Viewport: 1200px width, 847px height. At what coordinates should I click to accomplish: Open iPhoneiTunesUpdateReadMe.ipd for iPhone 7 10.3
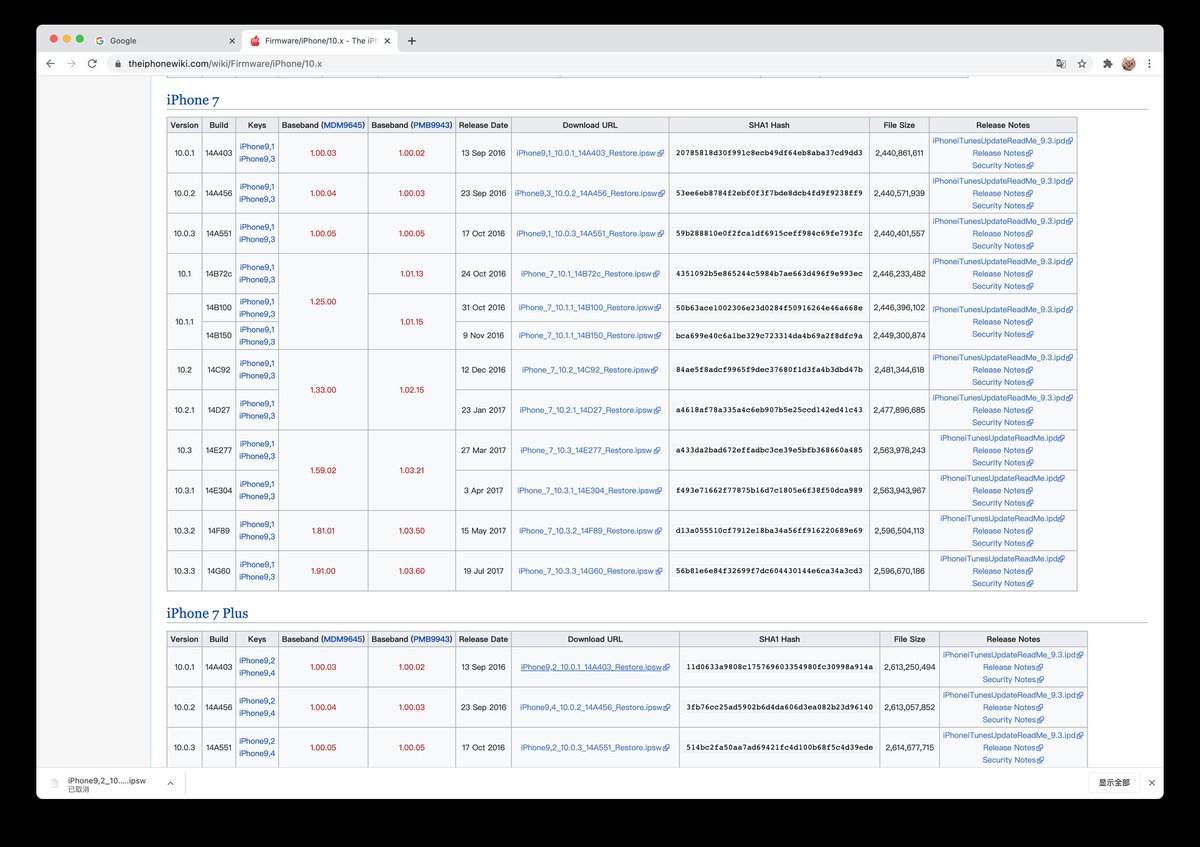click(x=1003, y=438)
